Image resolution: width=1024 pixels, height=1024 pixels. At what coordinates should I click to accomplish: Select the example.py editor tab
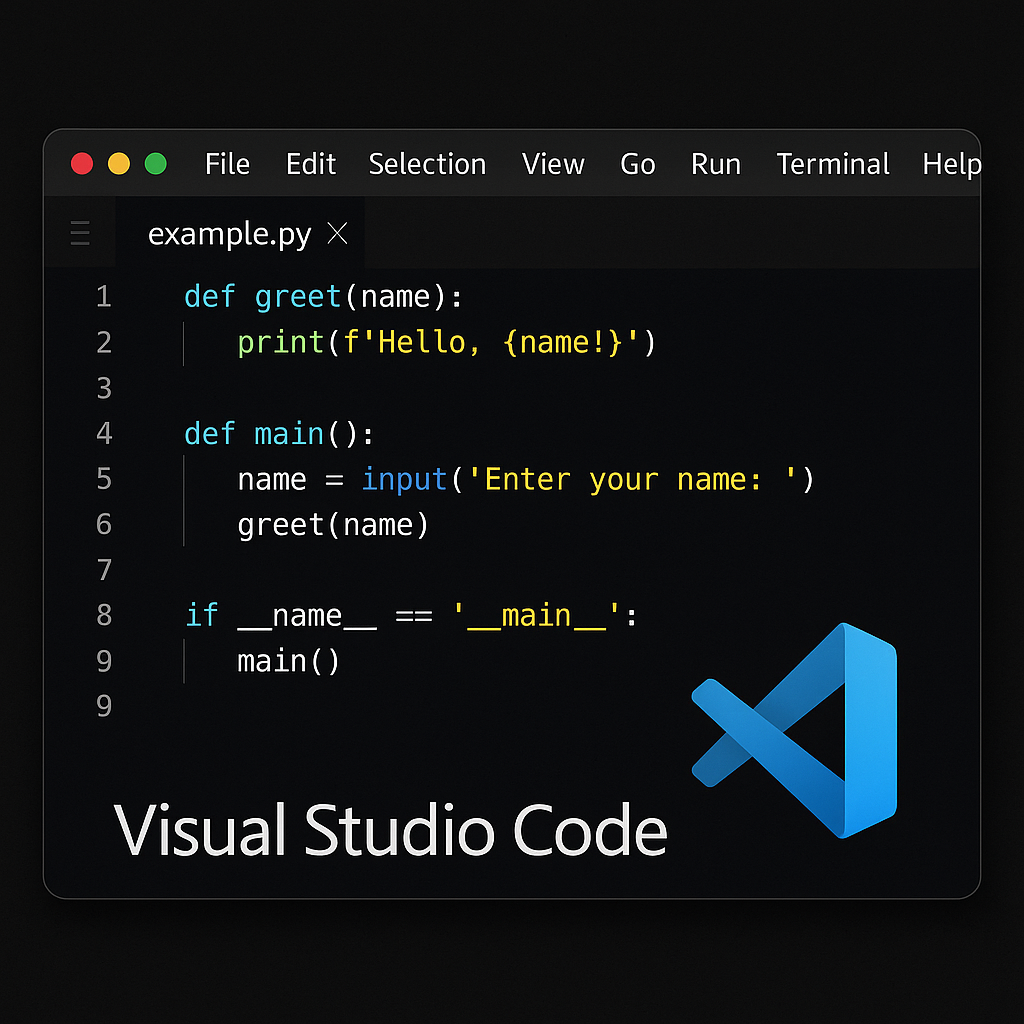pos(230,234)
